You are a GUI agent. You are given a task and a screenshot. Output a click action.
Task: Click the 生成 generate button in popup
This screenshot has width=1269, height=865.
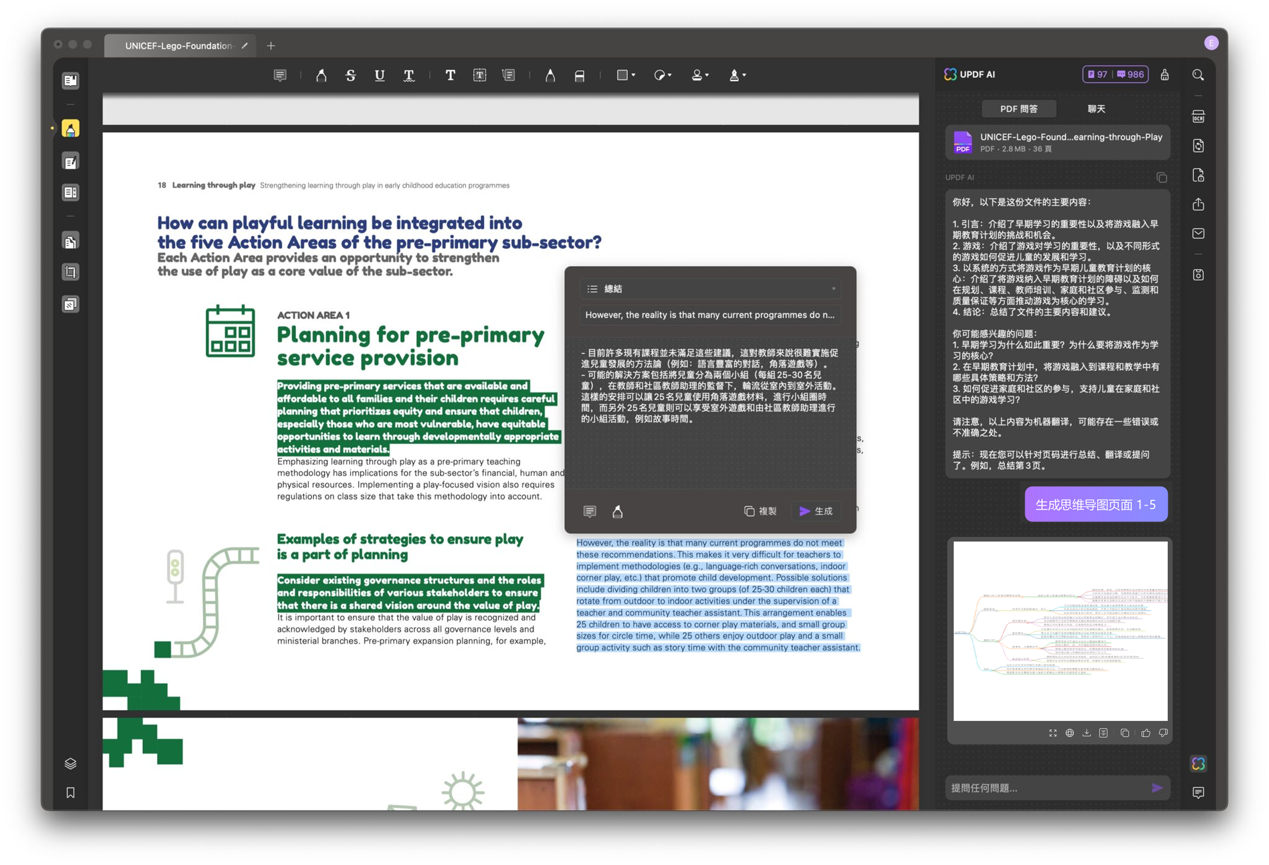816,511
